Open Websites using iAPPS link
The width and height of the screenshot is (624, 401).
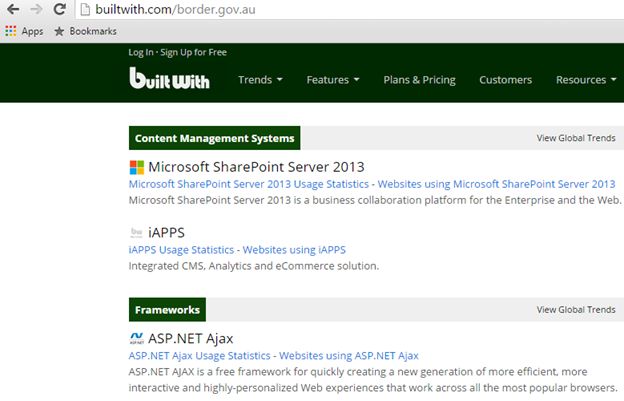click(294, 249)
